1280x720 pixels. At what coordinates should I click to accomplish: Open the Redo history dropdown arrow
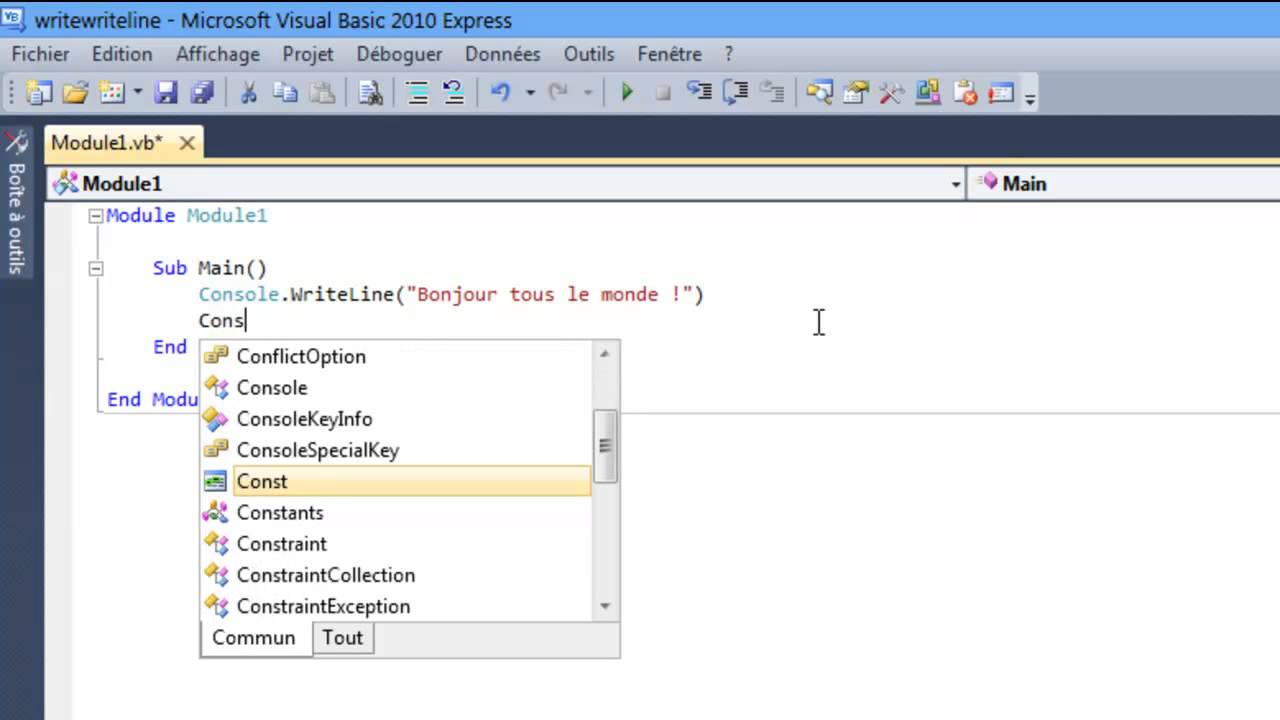click(587, 93)
